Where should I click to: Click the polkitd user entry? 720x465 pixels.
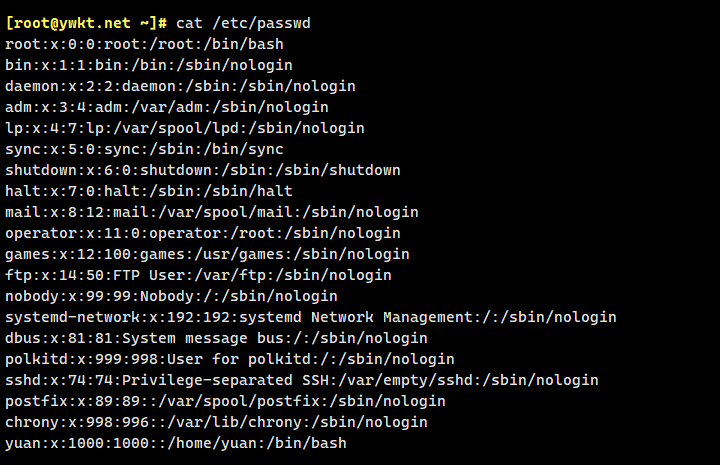click(x=230, y=359)
